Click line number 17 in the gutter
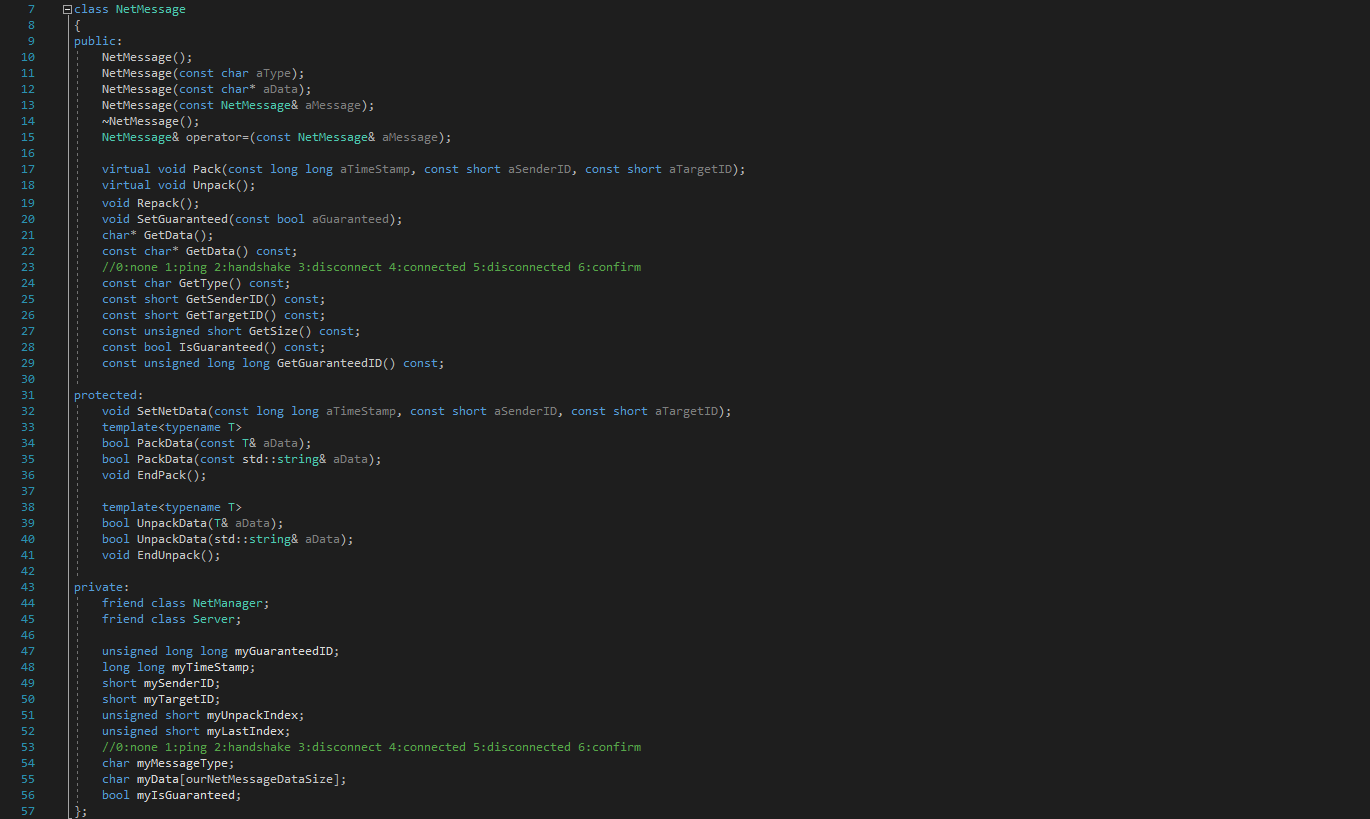Viewport: 1370px width, 819px height. (x=27, y=169)
